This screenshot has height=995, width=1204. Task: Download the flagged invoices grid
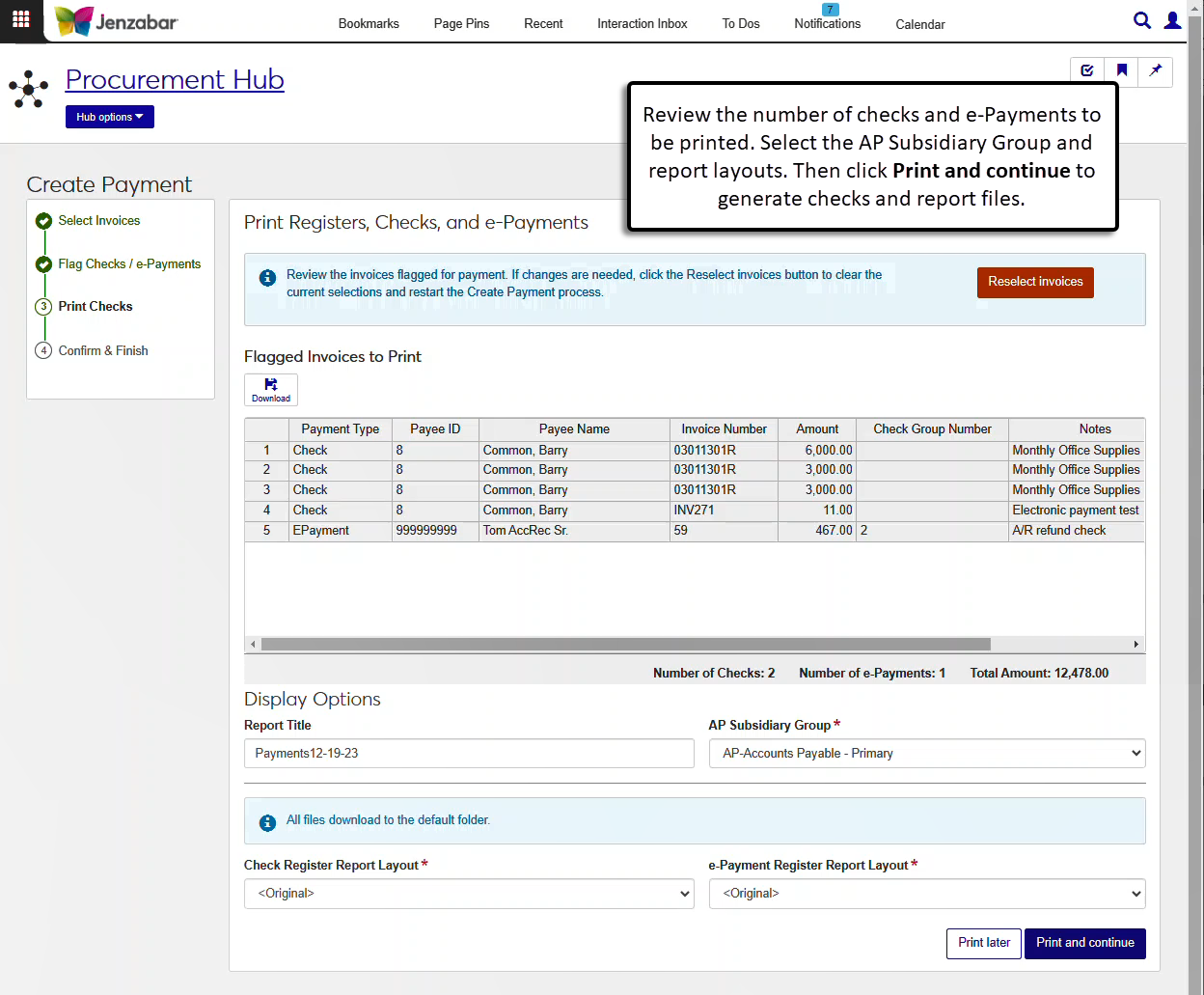271,390
